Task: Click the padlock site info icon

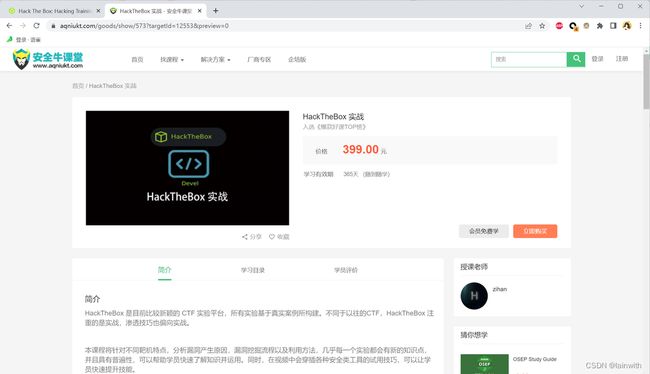Action: [x=53, y=26]
